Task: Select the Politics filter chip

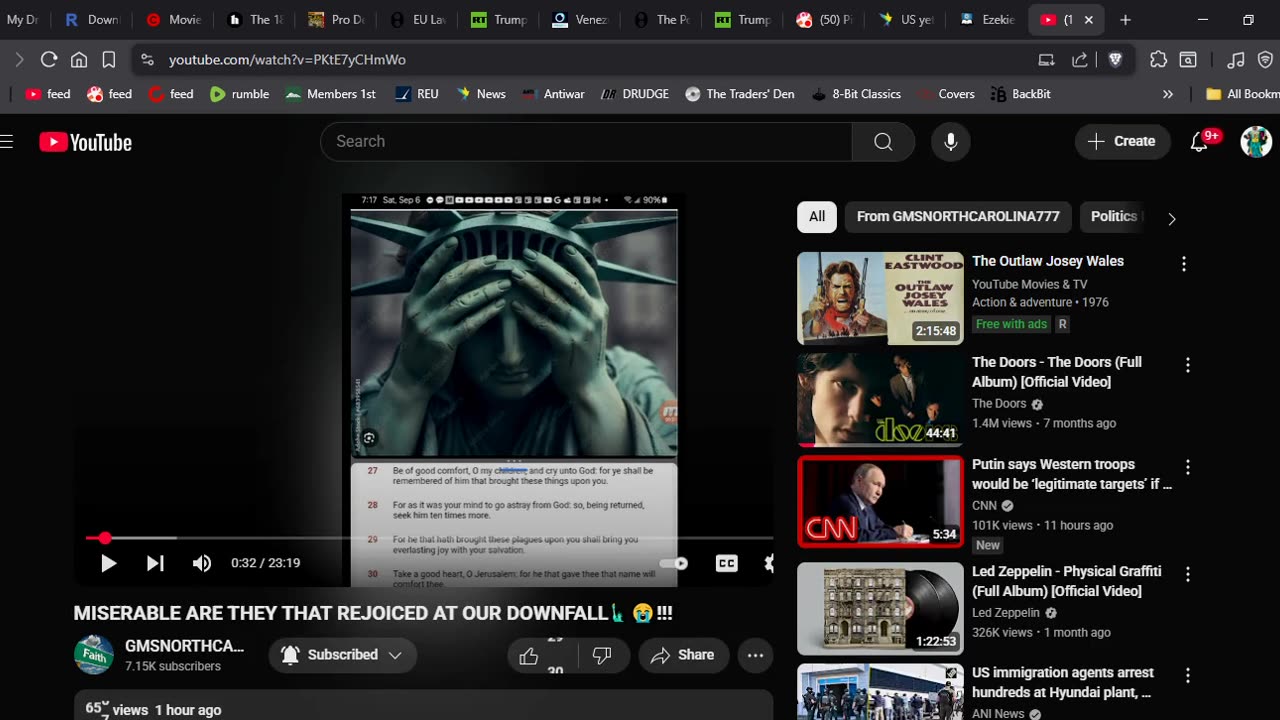Action: click(x=1113, y=216)
